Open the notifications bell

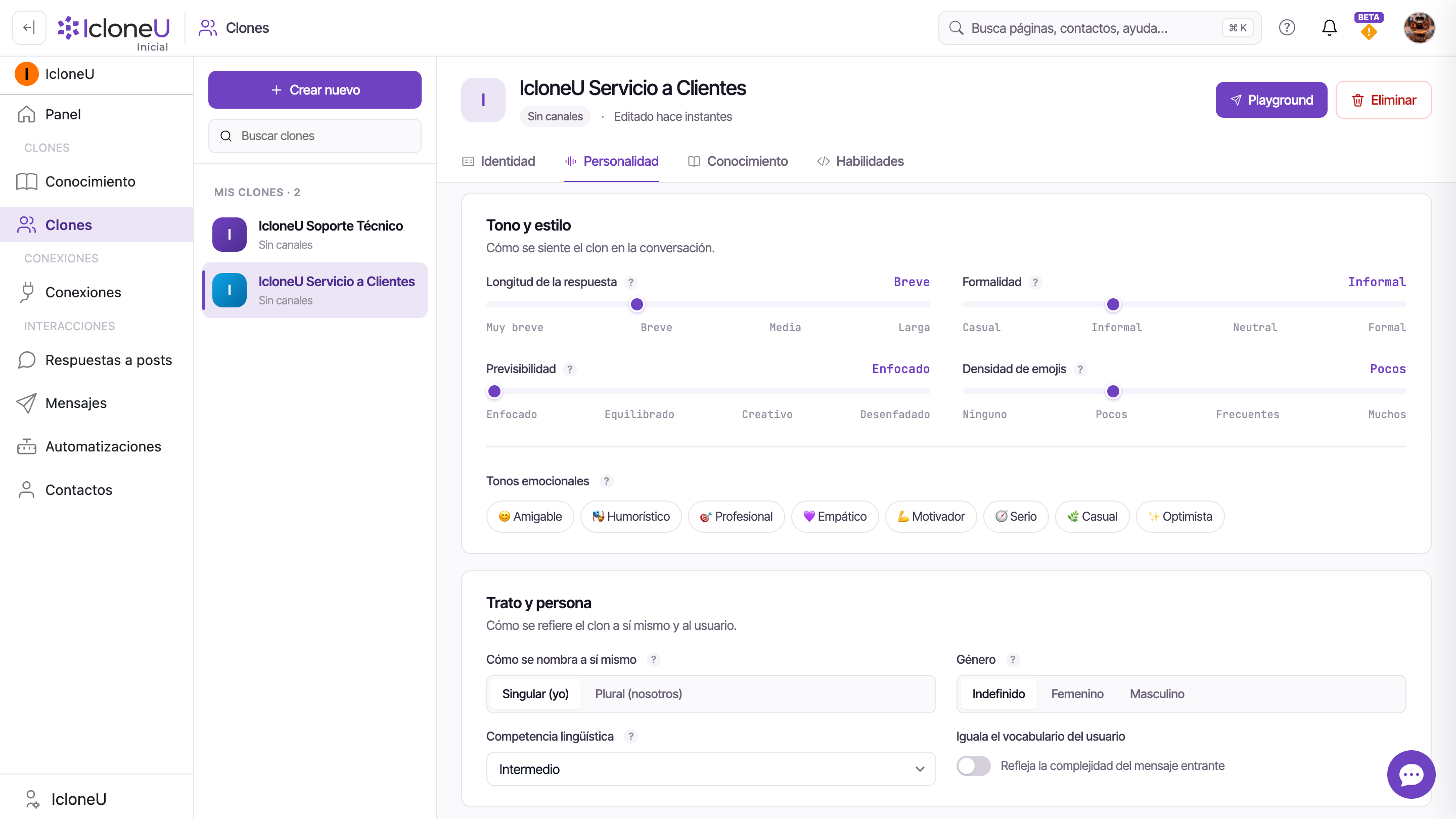(x=1330, y=28)
